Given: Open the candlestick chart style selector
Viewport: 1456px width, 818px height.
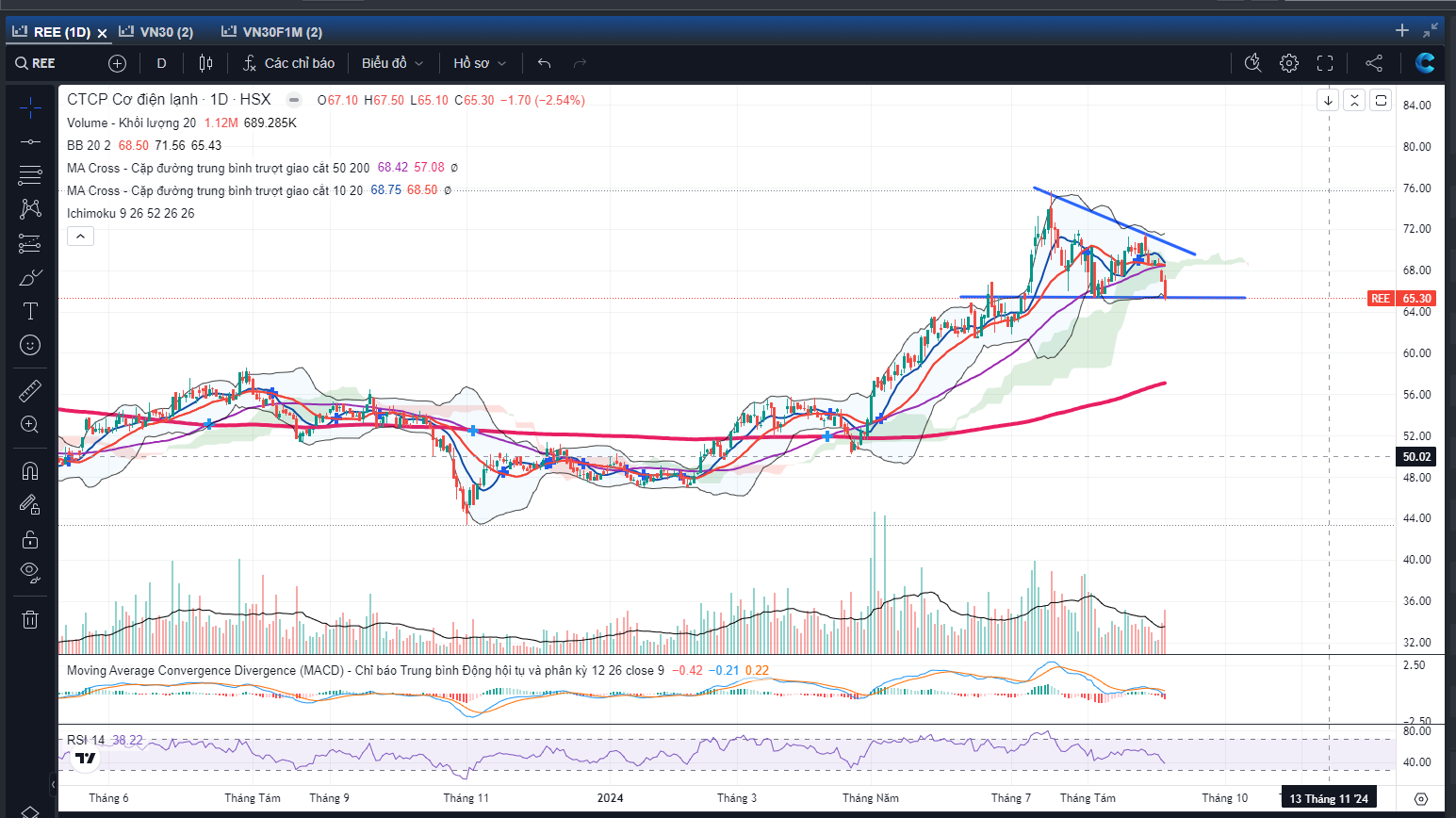Looking at the screenshot, I should coord(205,63).
